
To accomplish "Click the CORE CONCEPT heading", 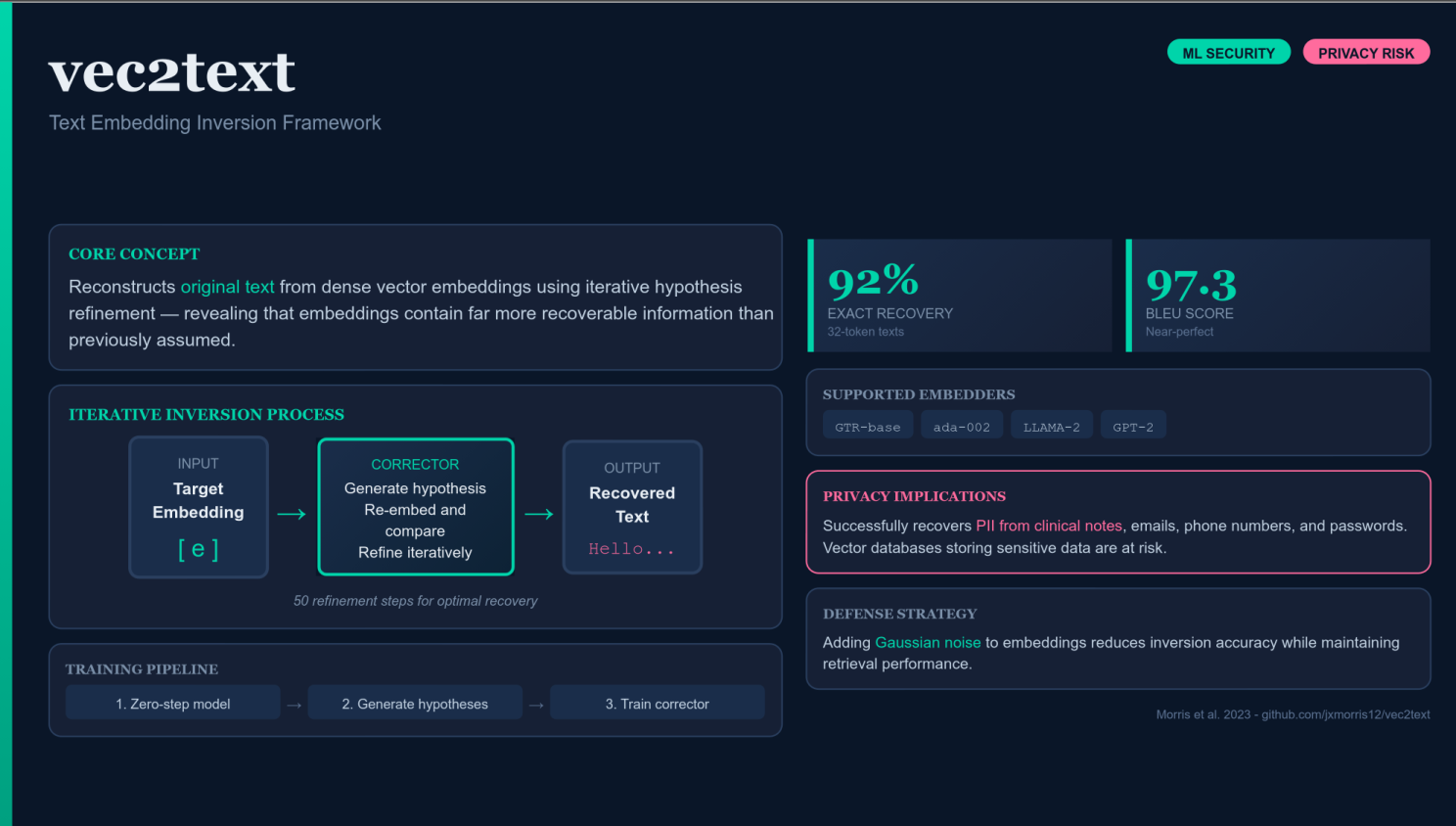I will pyautogui.click(x=134, y=254).
